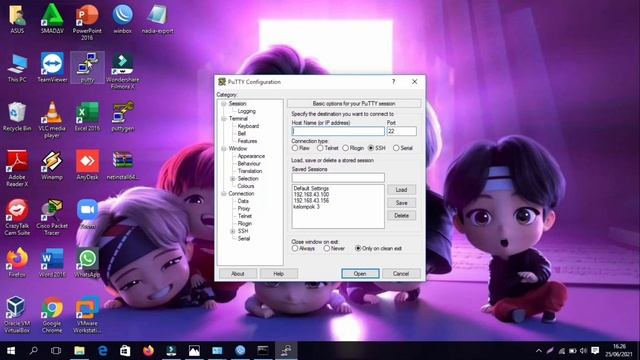Image resolution: width=640 pixels, height=360 pixels.
Task: Select Rlogin connection type
Action: (346, 148)
